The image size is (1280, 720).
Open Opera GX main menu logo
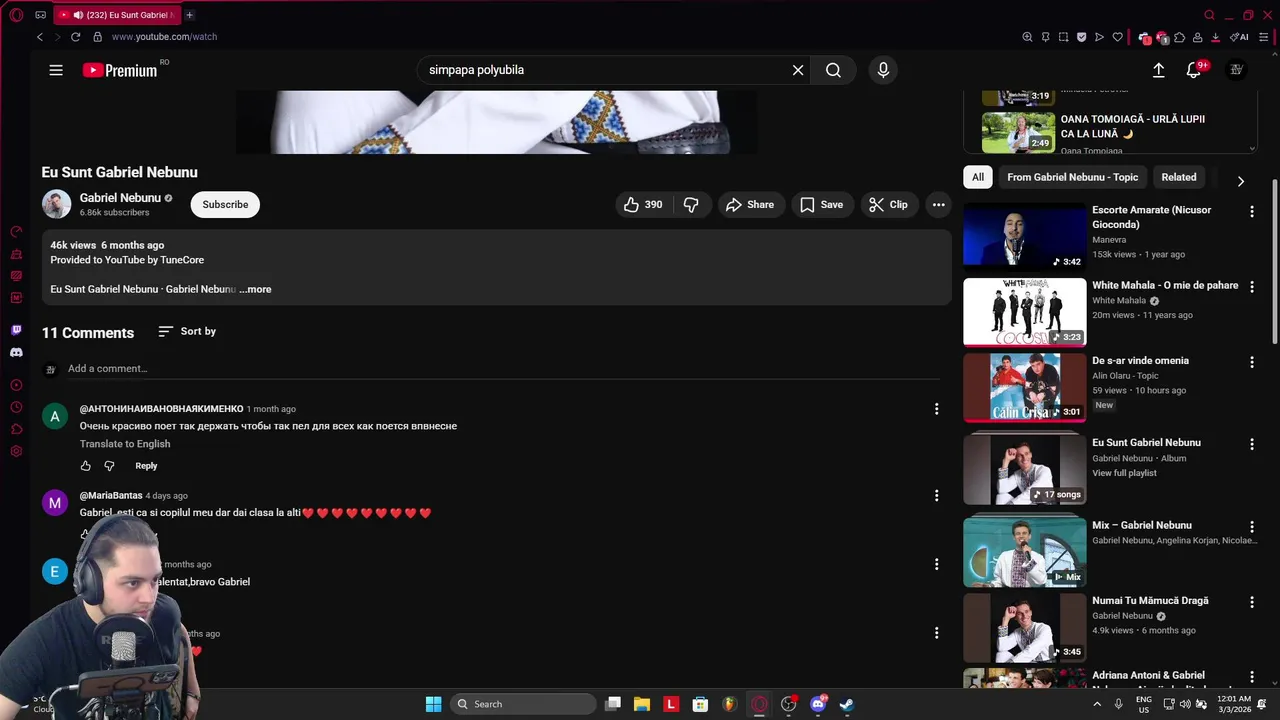pyautogui.click(x=16, y=15)
